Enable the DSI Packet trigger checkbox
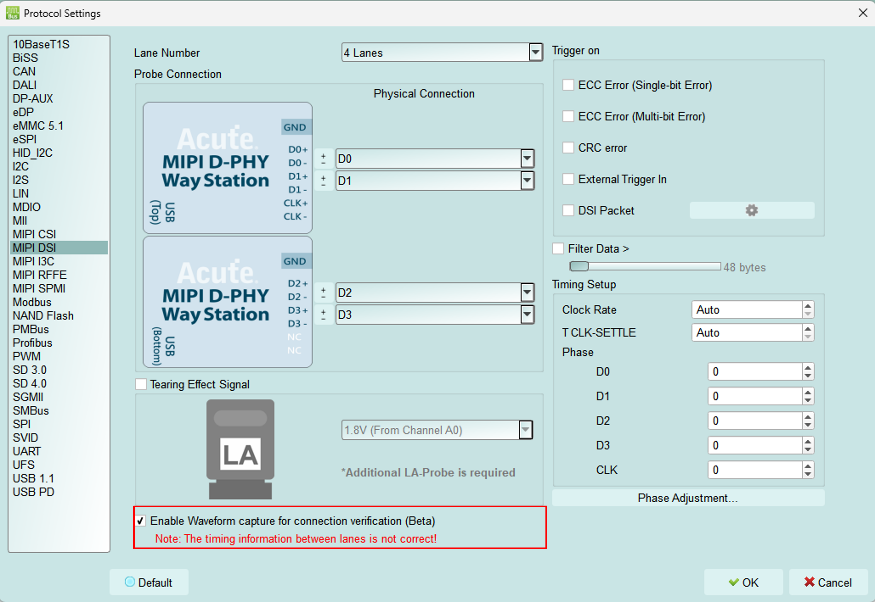The height and width of the screenshot is (602, 875). (x=568, y=210)
